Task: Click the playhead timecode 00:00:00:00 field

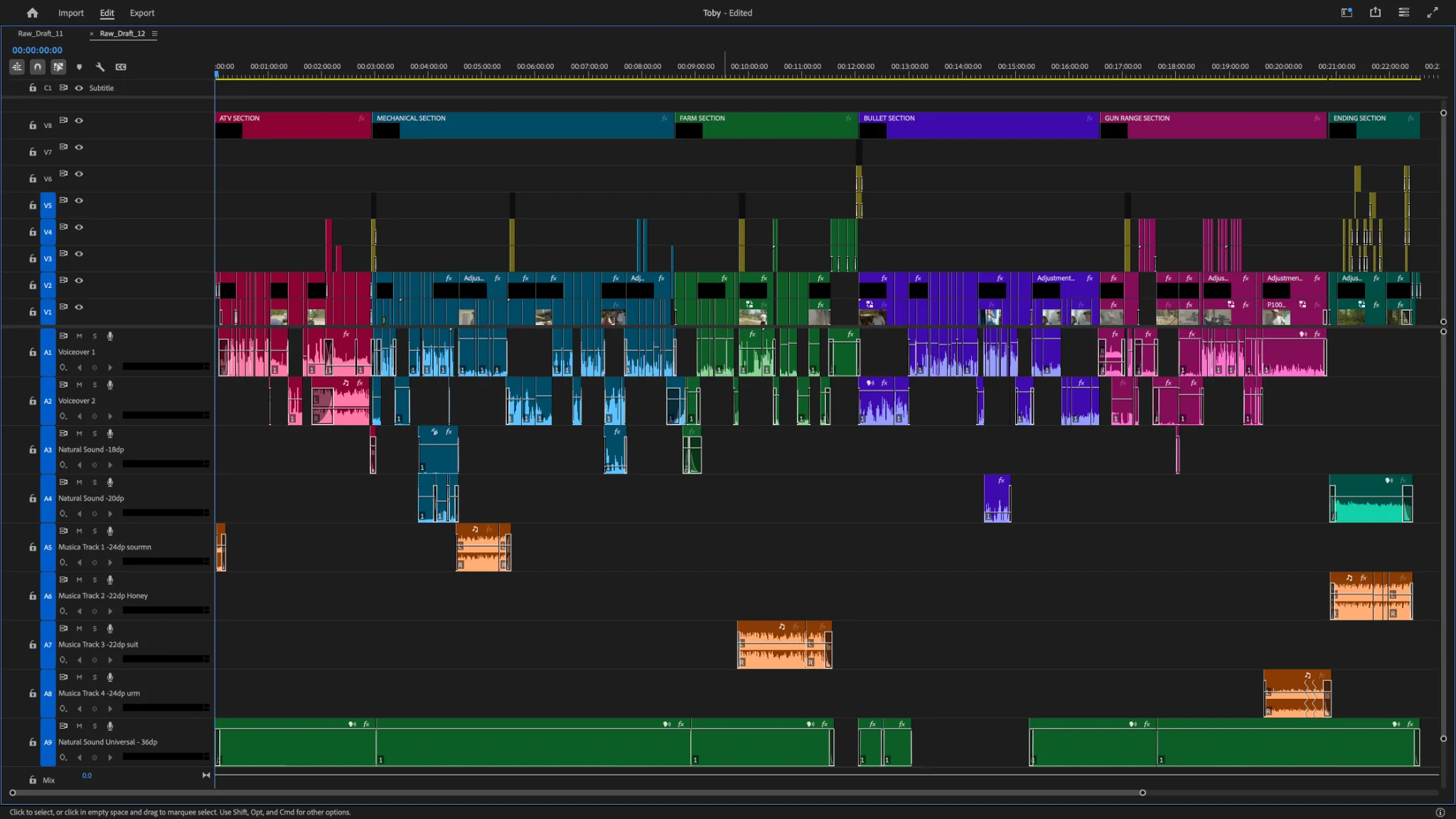Action: point(37,50)
